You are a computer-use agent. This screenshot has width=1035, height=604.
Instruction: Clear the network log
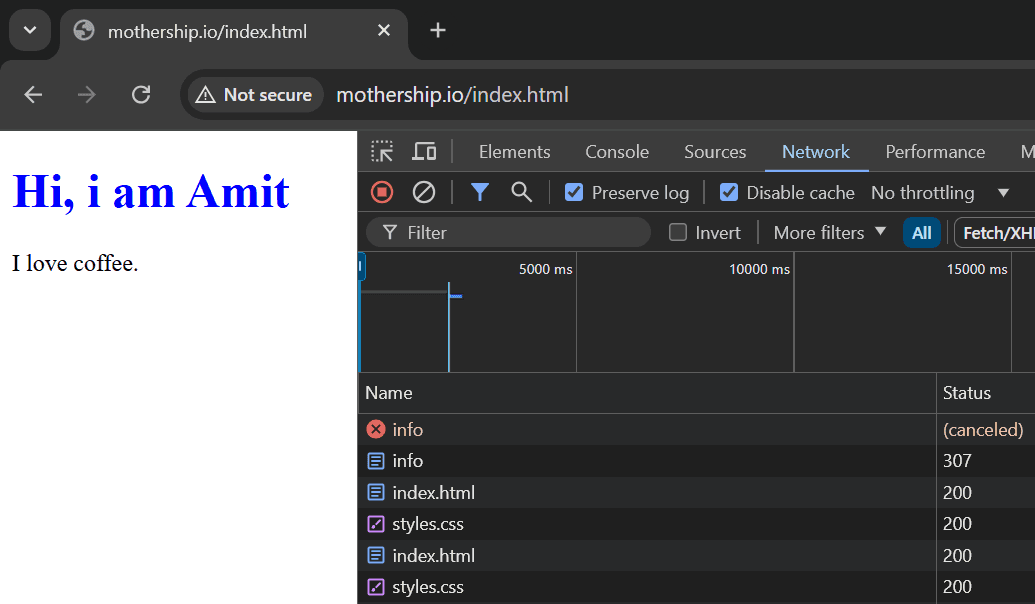tap(424, 192)
